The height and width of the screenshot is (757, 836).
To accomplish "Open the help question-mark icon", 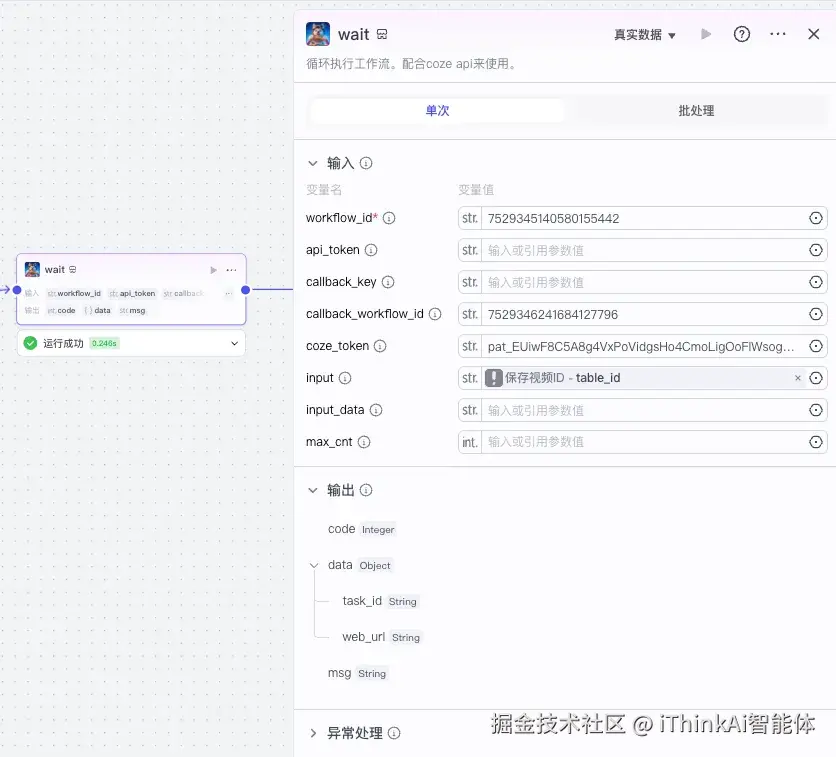I will pos(741,33).
